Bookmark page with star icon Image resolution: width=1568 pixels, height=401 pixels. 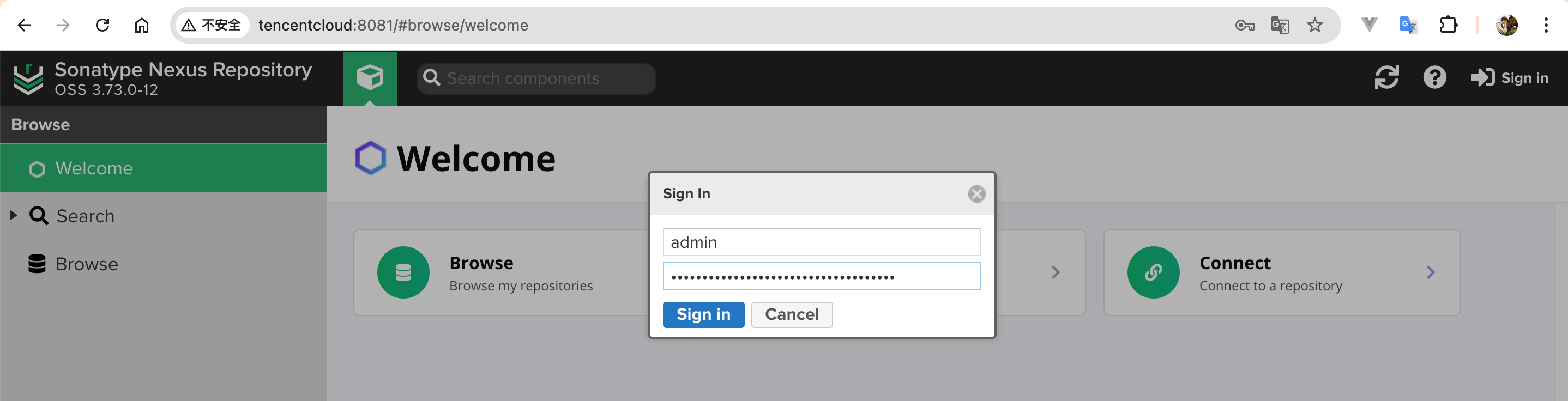pos(1315,25)
